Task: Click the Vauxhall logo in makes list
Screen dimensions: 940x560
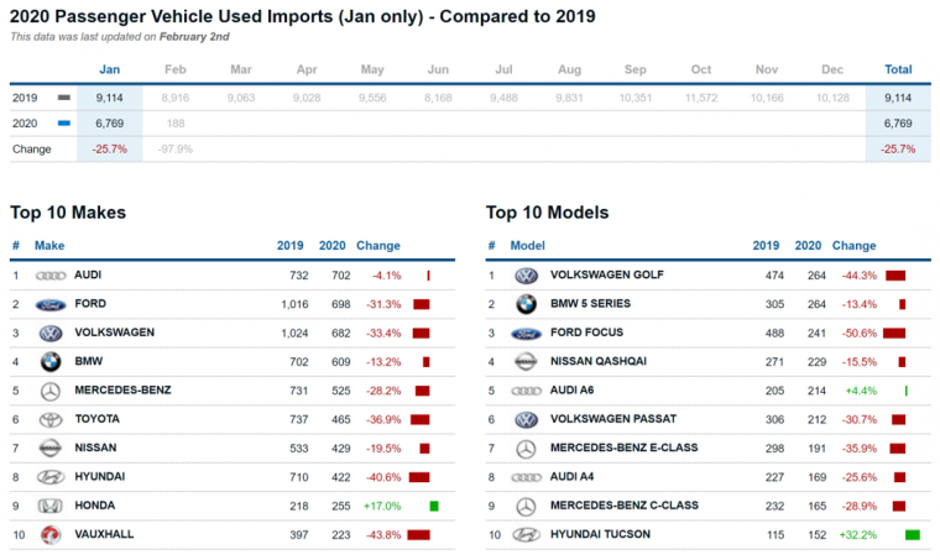Action: tap(50, 535)
